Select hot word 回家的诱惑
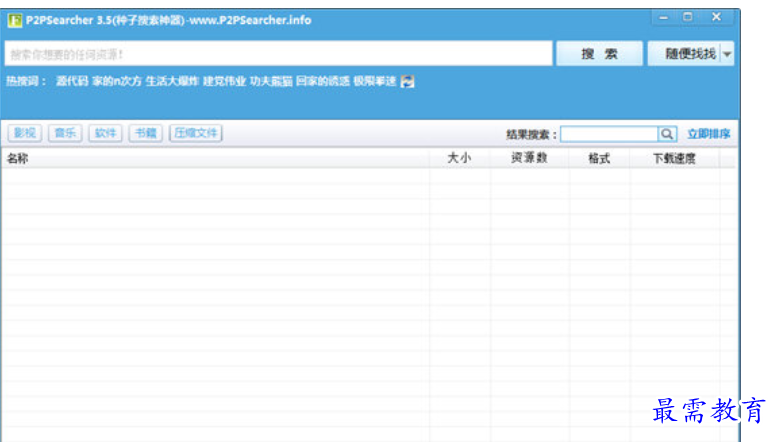 click(323, 81)
